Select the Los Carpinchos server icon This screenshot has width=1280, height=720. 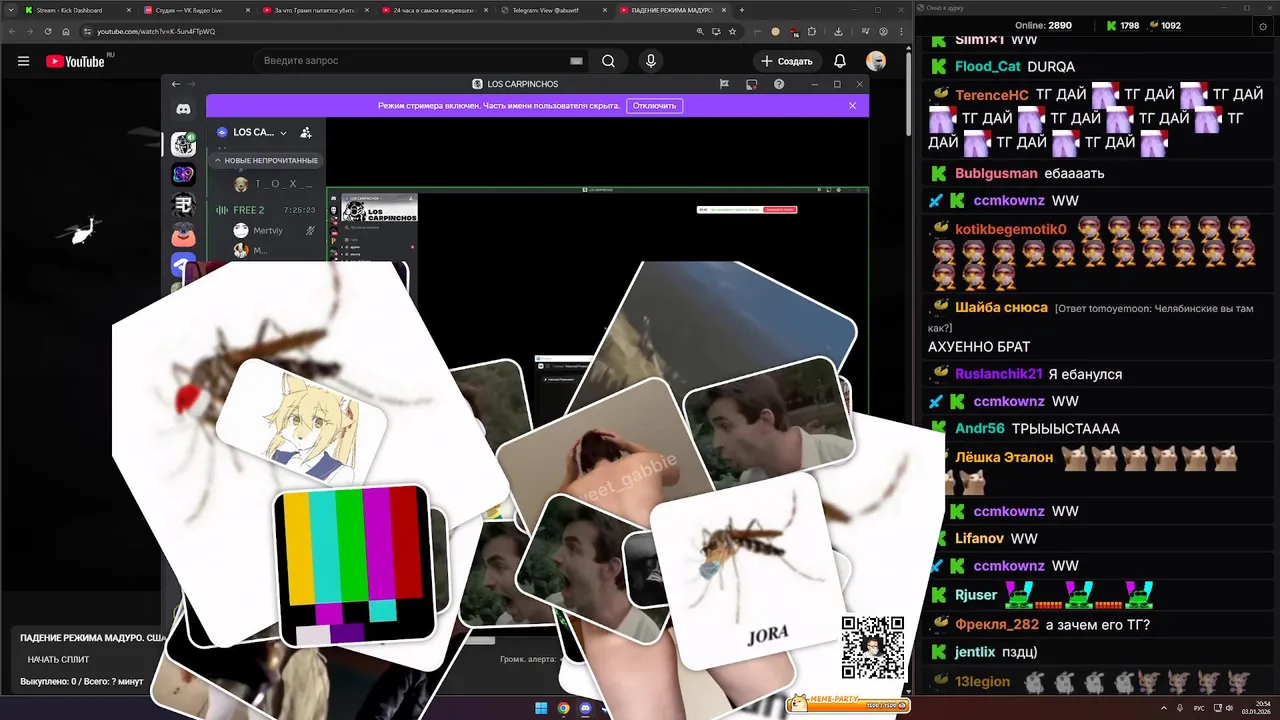coord(183,144)
